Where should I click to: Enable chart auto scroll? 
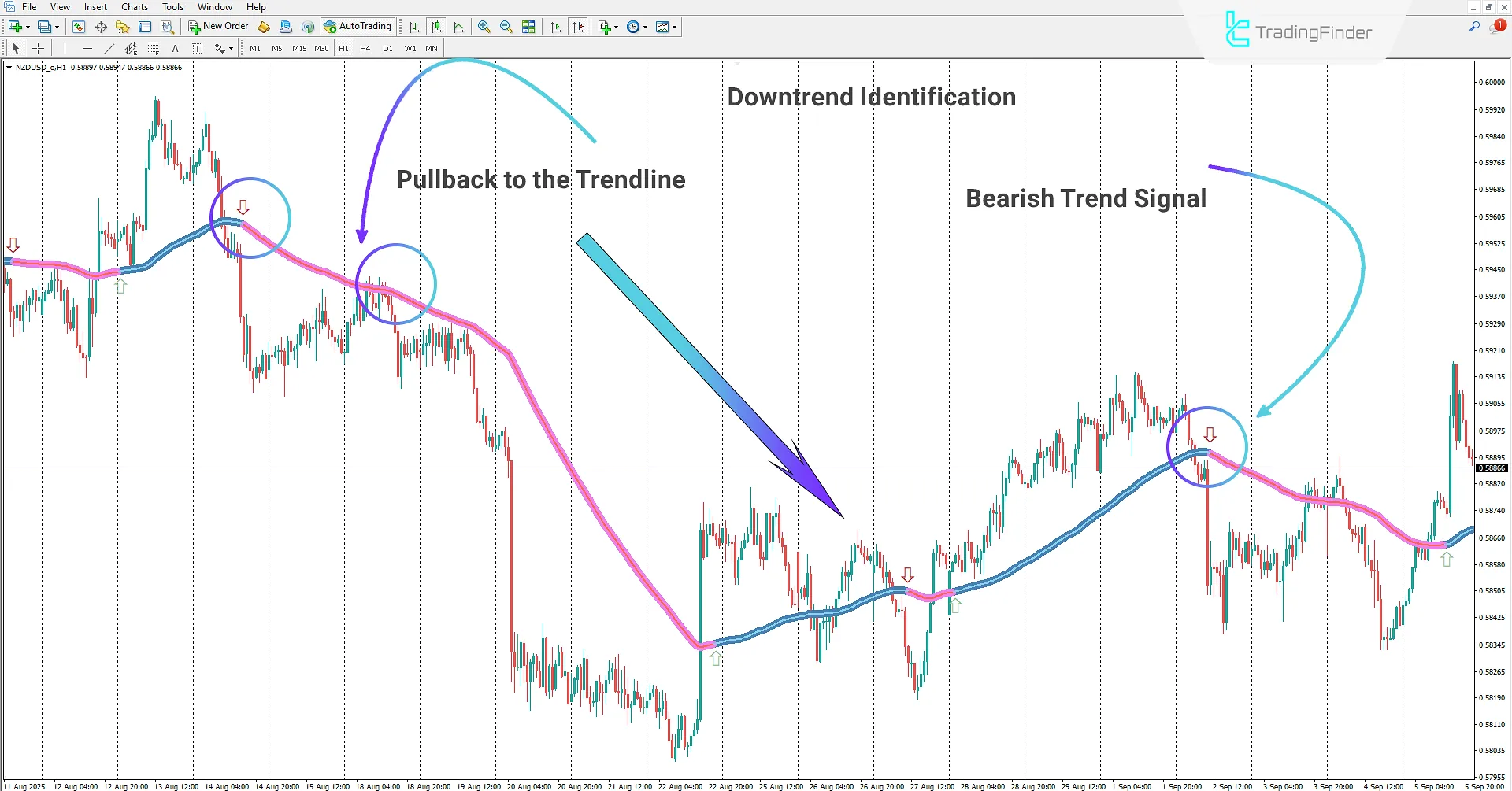pos(555,26)
